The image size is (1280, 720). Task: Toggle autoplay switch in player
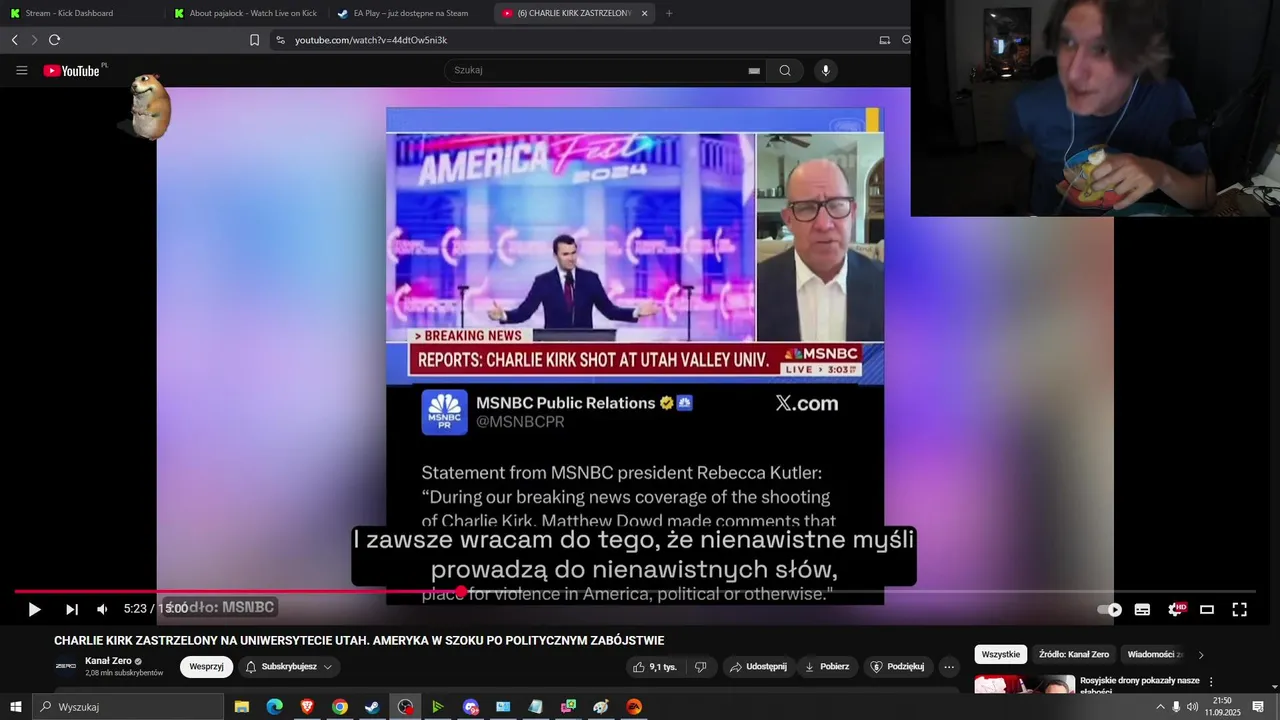1110,609
